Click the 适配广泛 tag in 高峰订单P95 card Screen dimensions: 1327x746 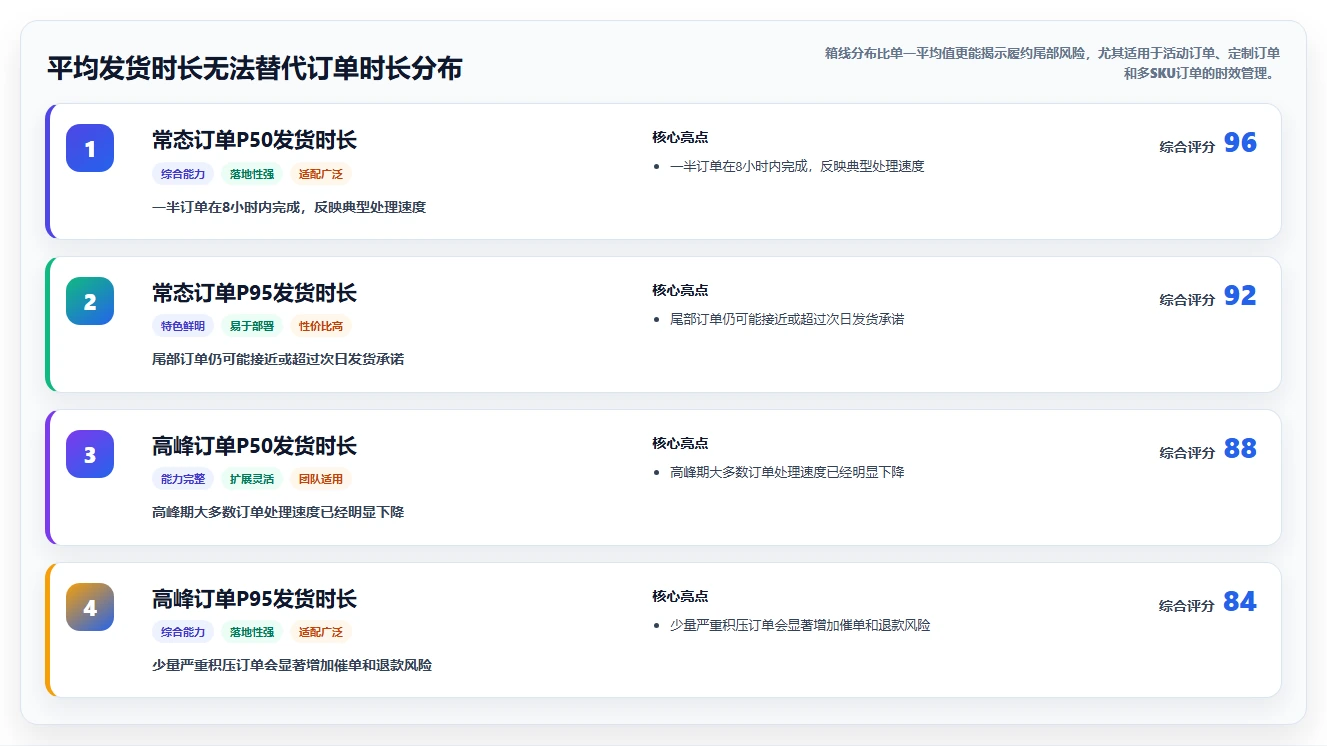(321, 632)
